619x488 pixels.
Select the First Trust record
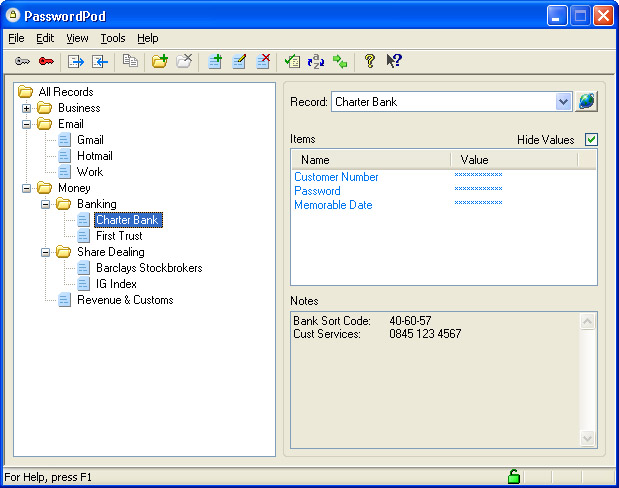pos(119,236)
